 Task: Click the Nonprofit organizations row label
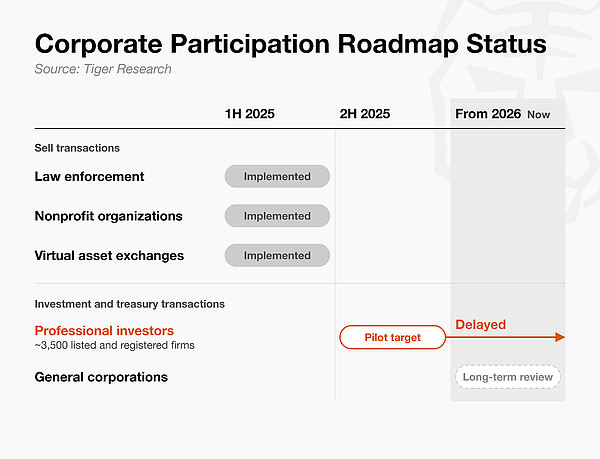pyautogui.click(x=108, y=216)
